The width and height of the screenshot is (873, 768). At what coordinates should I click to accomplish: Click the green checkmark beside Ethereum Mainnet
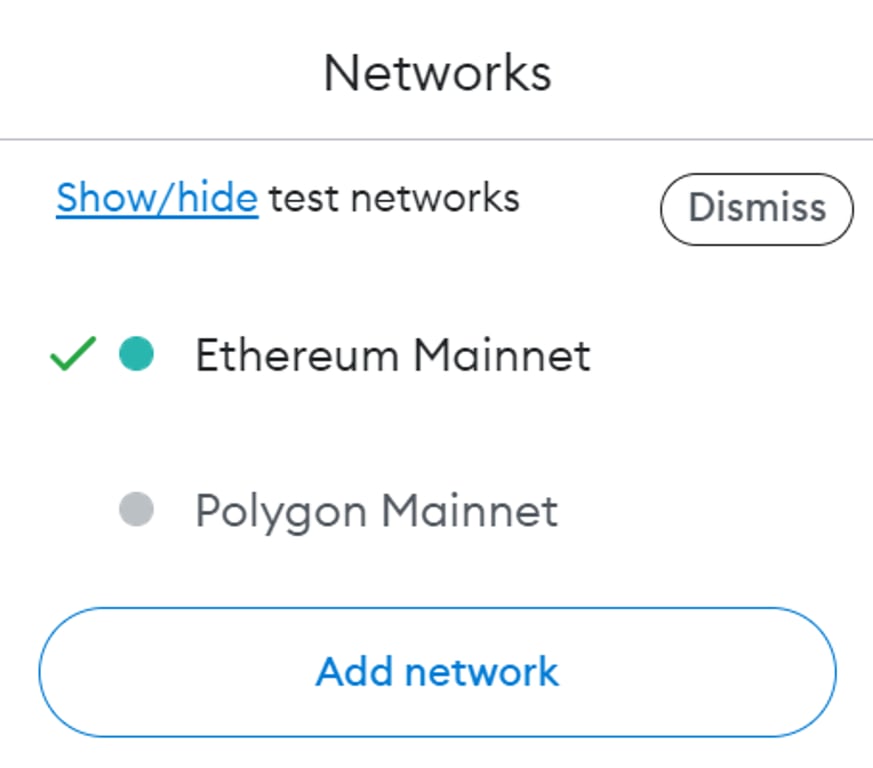pyautogui.click(x=73, y=354)
